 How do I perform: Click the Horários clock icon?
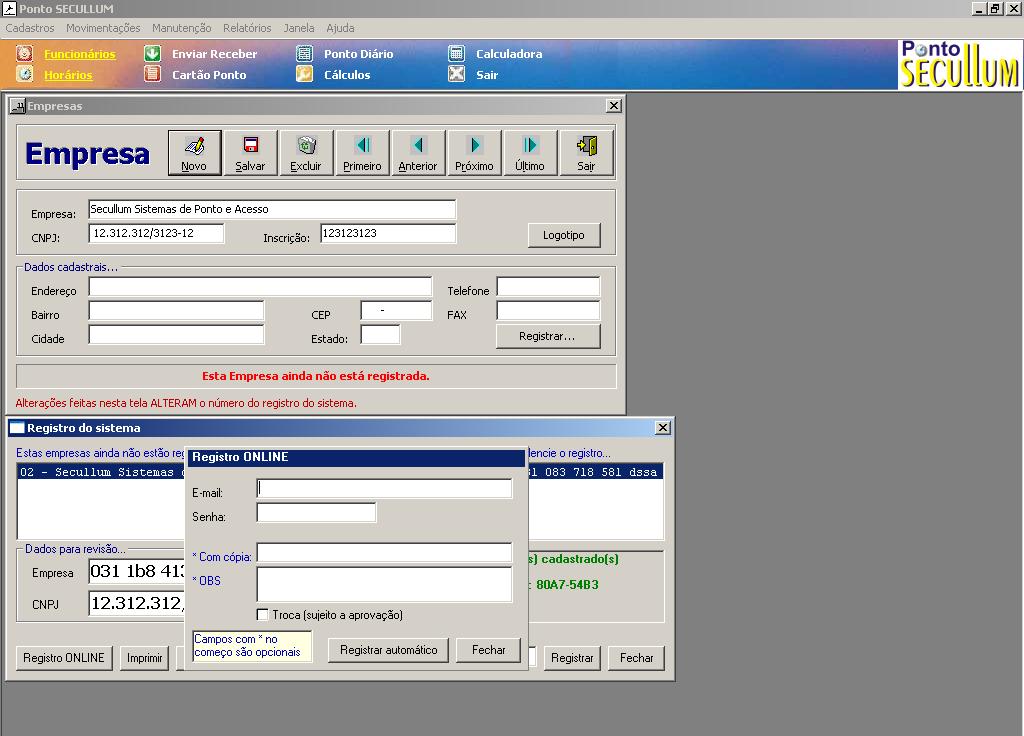click(25, 74)
